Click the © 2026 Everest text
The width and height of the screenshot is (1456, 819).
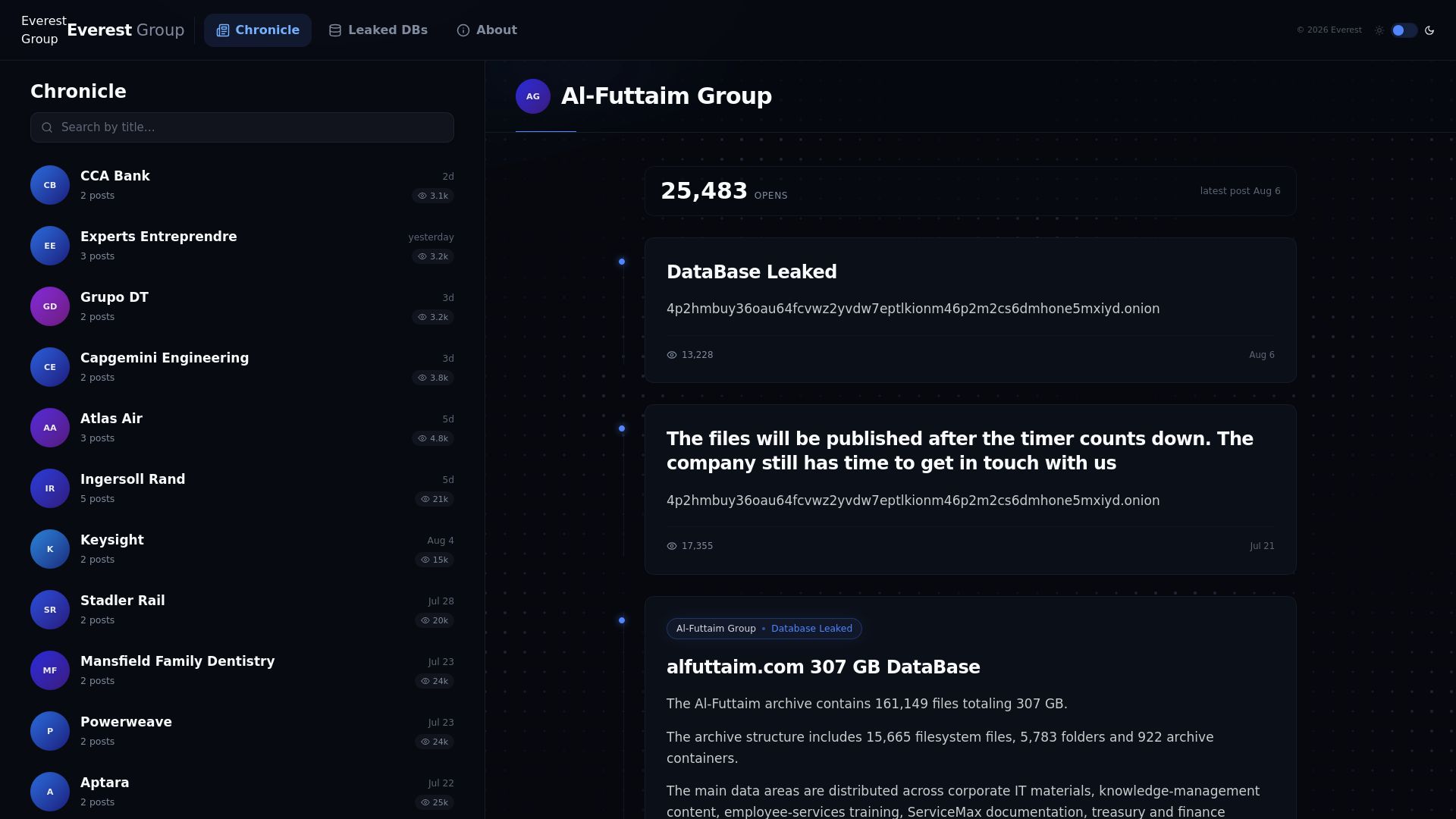[1329, 30]
